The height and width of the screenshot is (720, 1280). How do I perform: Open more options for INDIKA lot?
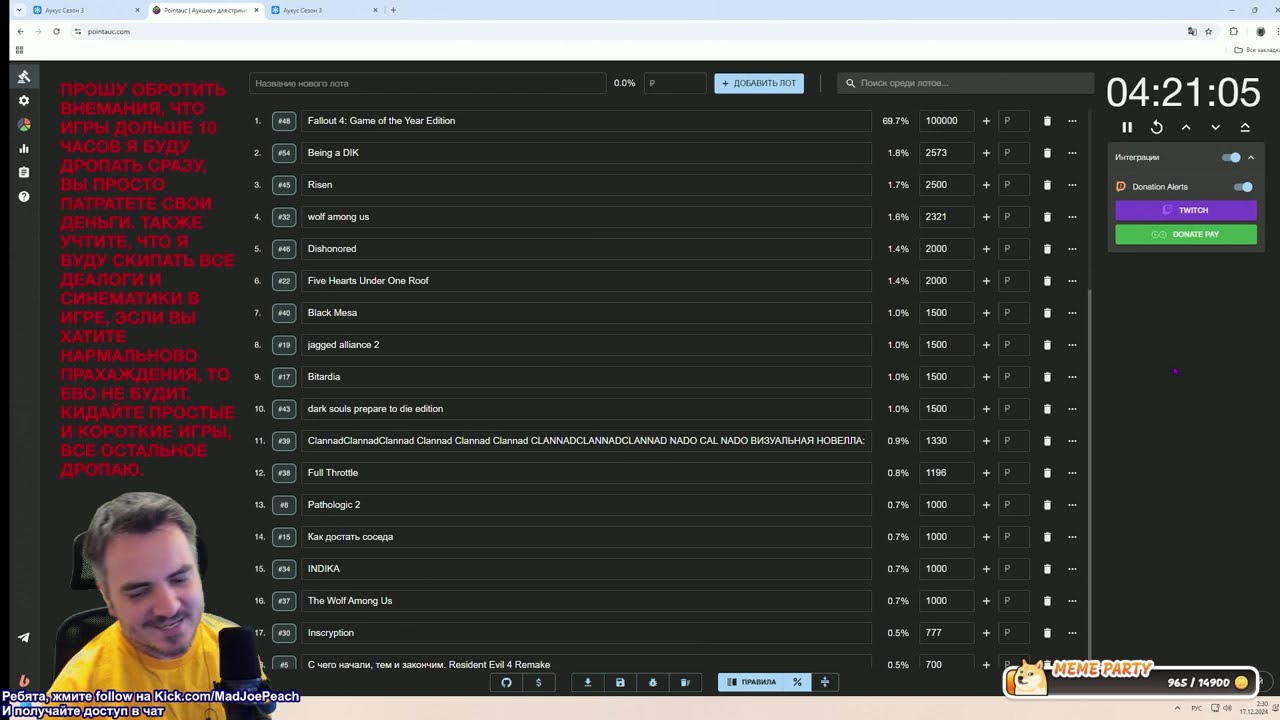pos(1072,569)
